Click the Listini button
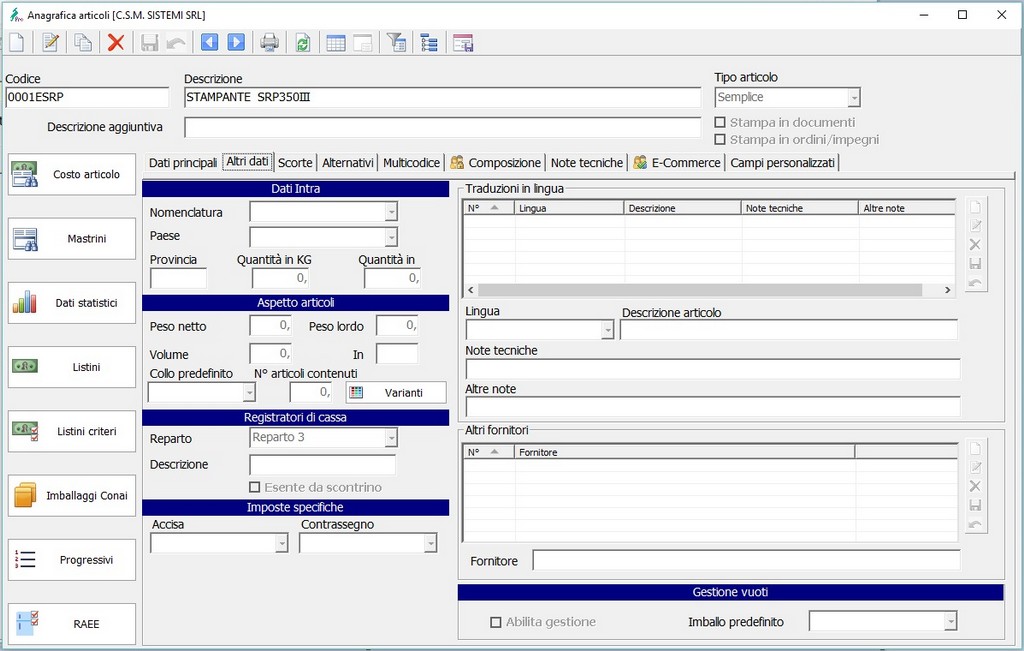This screenshot has height=651, width=1024. 72,367
